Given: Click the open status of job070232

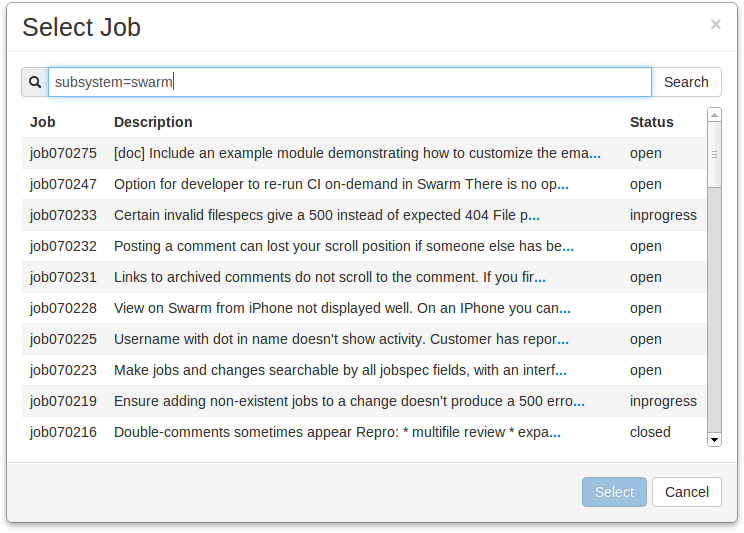Looking at the screenshot, I should point(645,246).
